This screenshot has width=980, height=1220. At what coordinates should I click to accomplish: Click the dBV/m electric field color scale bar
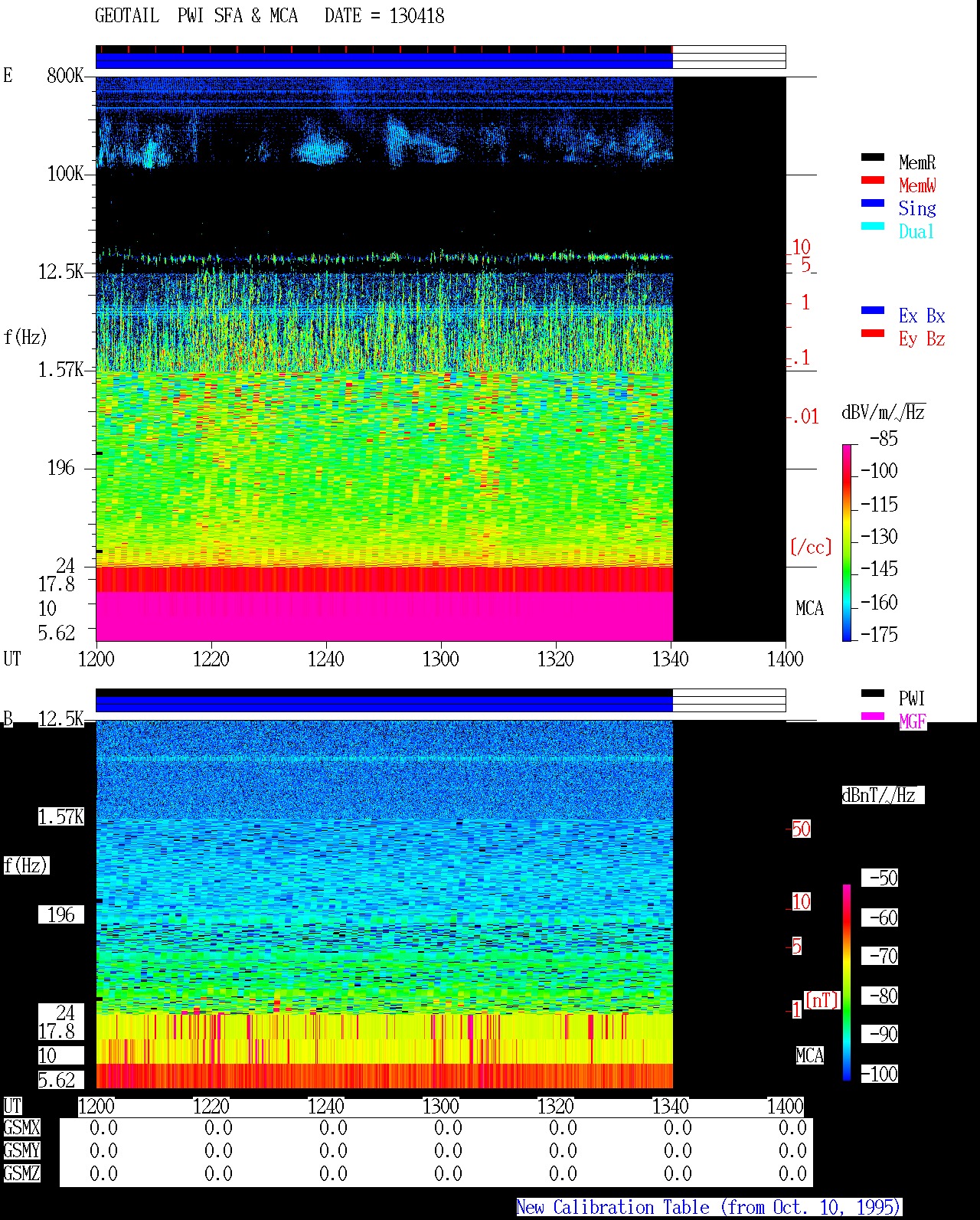tap(847, 542)
